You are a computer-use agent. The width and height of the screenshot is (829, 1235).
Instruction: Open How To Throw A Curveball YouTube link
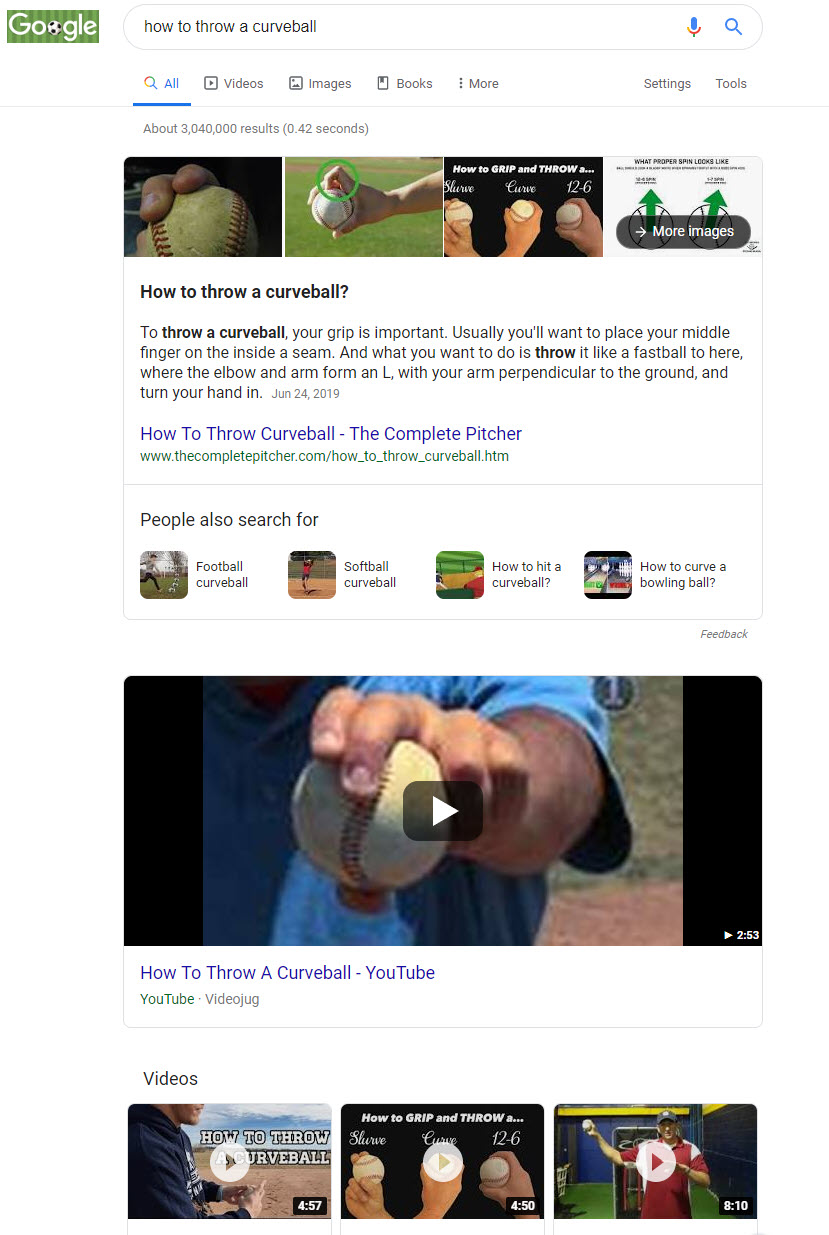click(x=287, y=973)
